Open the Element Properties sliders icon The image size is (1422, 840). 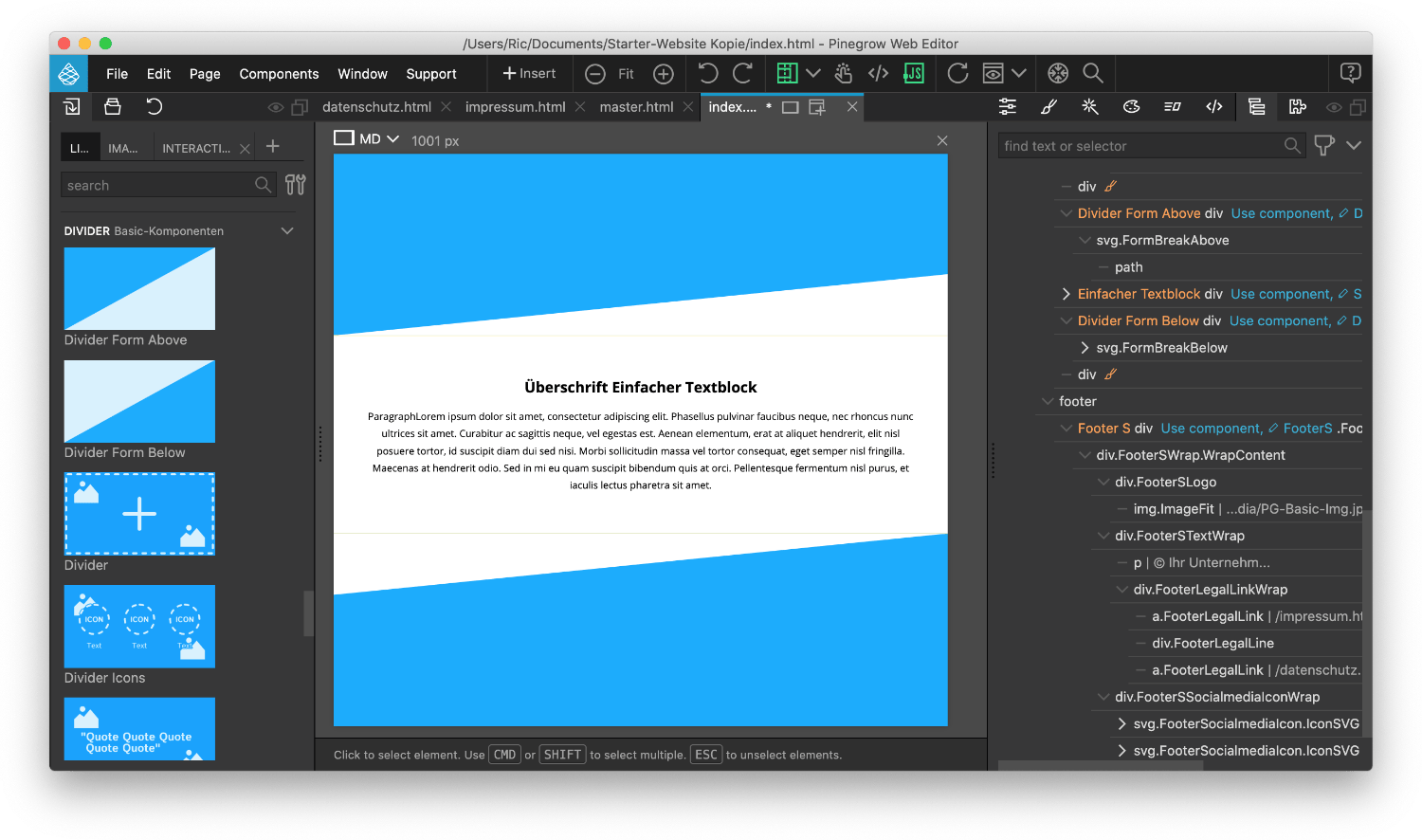1008,106
